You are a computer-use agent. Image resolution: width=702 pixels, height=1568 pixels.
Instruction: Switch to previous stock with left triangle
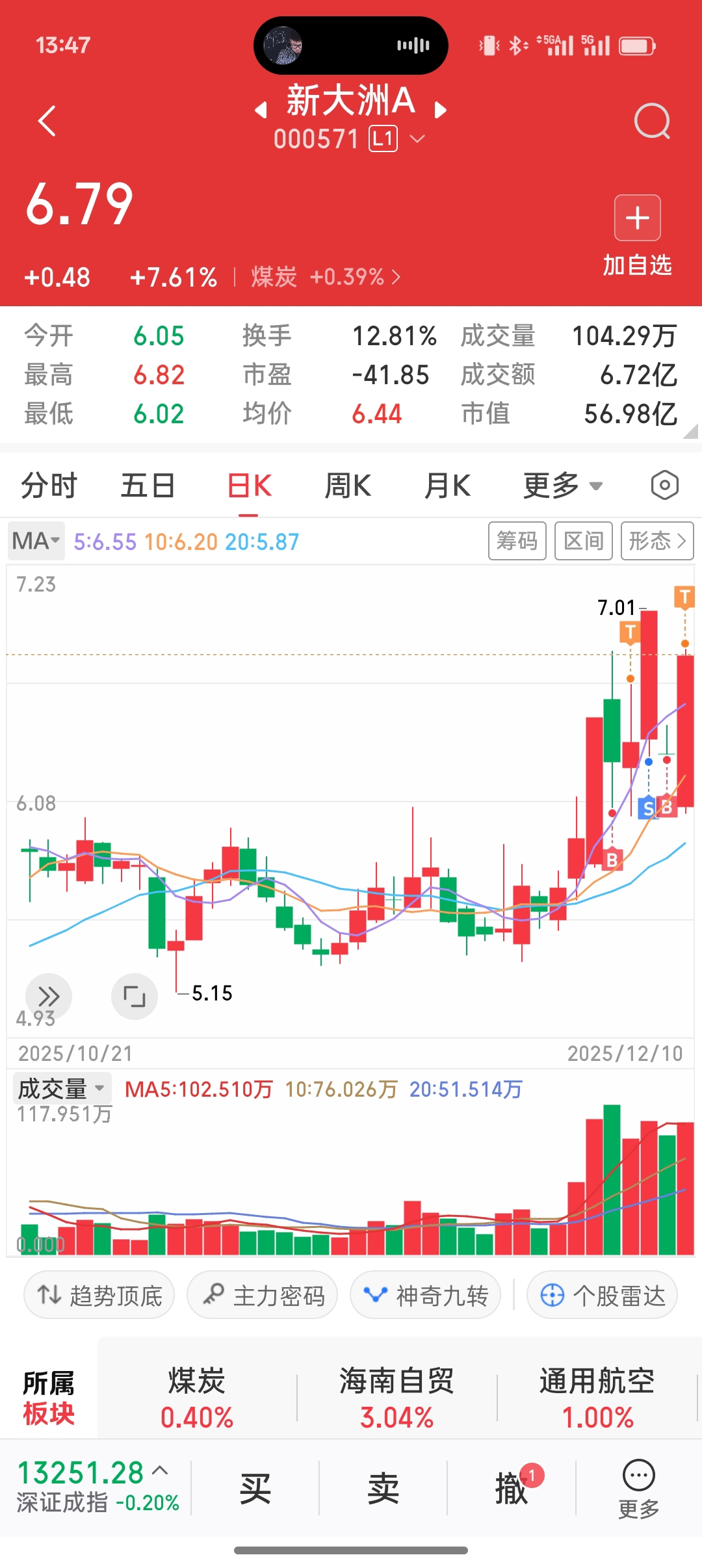point(261,110)
